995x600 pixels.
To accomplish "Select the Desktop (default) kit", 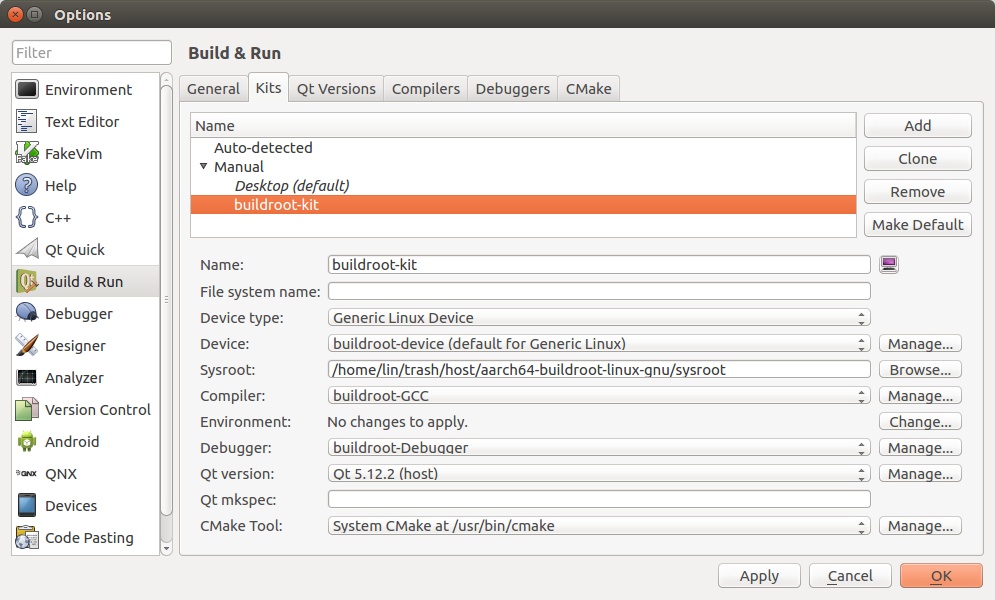I will (x=291, y=186).
